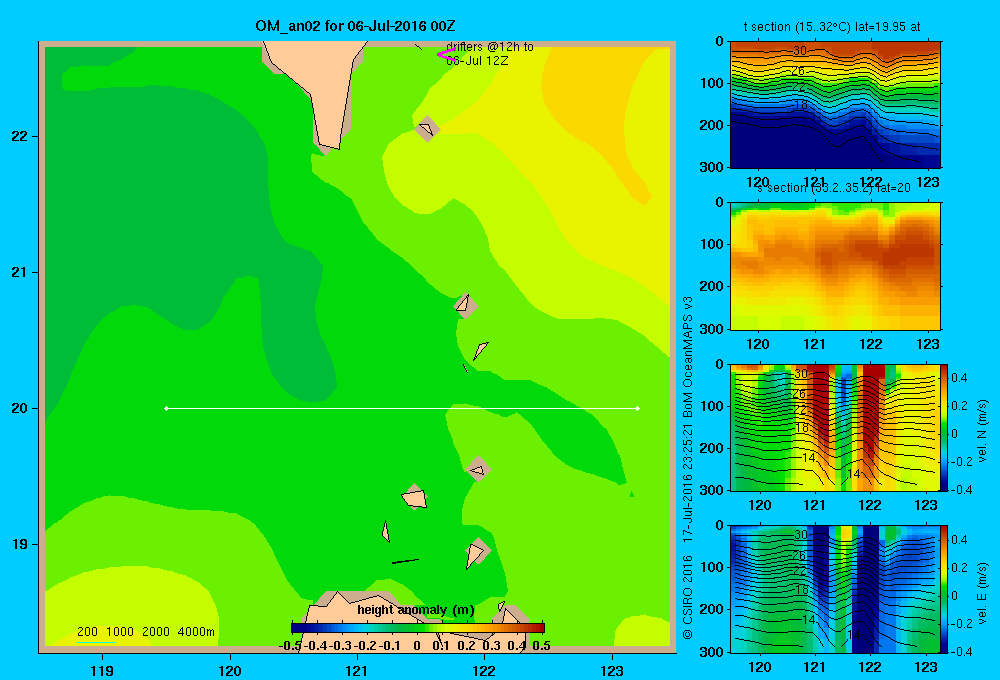Click the island just south of latitude 21
The width and height of the screenshot is (1000, 680).
465,305
